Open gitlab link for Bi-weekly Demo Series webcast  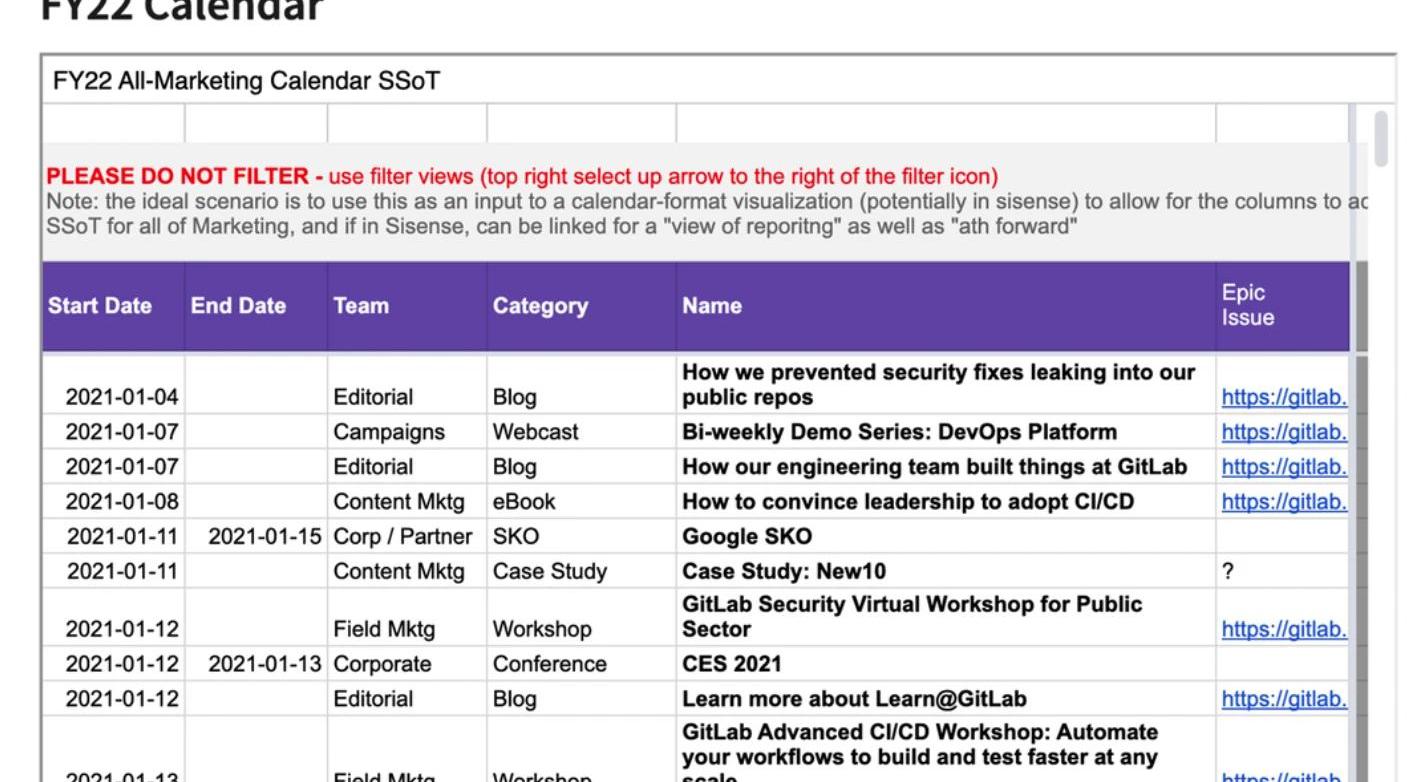[x=1283, y=433]
